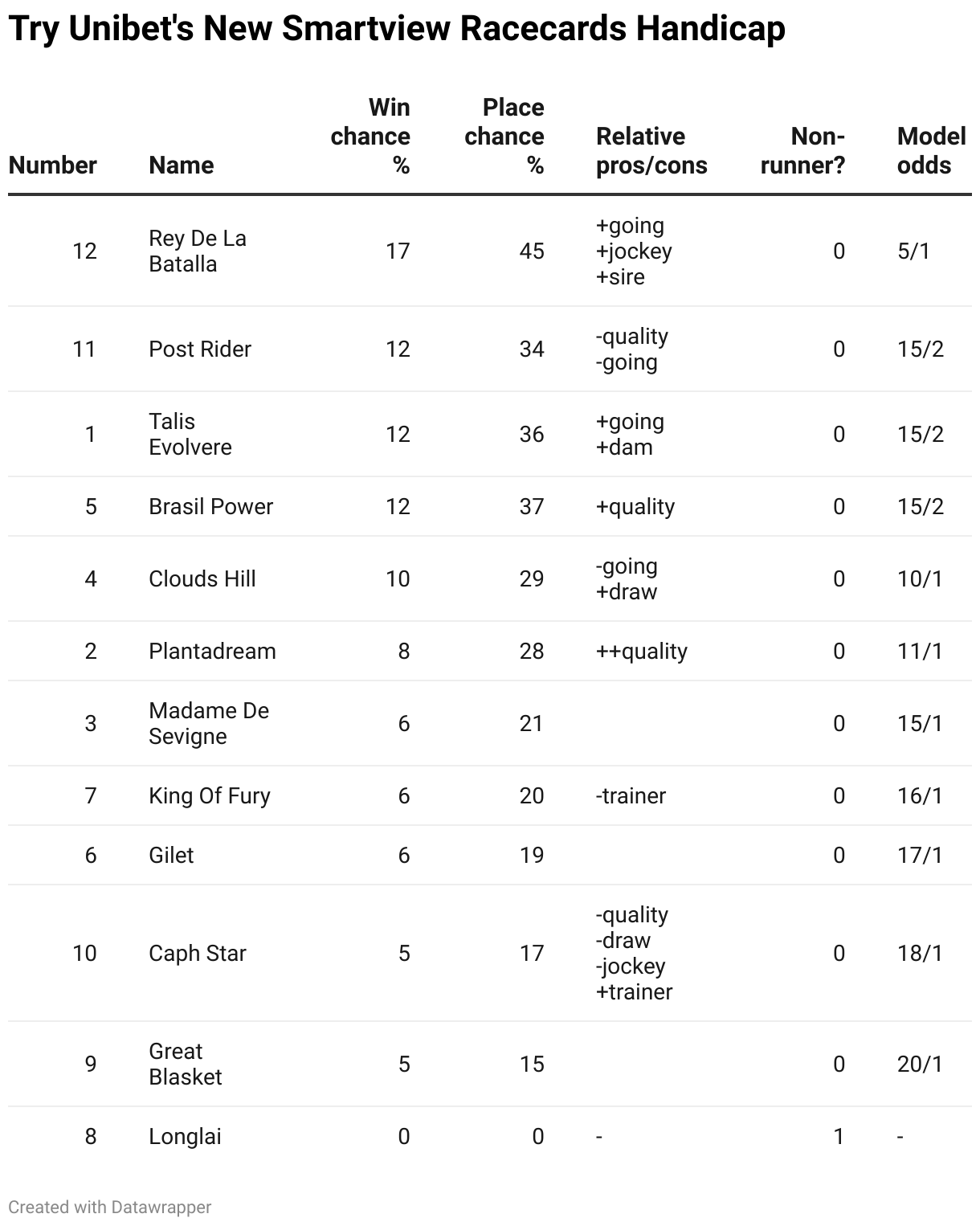Click Madame De Sevigne's 15/1 odds
Viewport: 980px width, 1226px height.
click(x=921, y=724)
